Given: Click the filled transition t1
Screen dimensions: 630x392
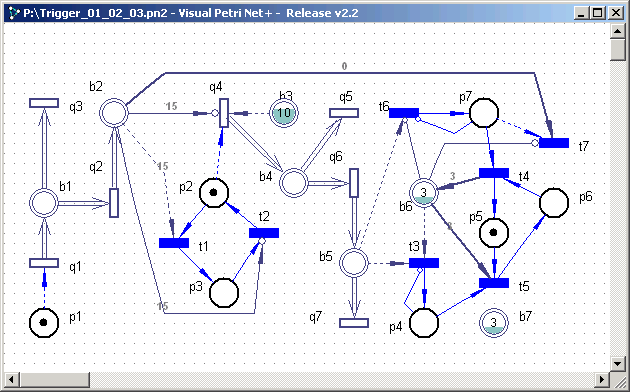Looking at the screenshot, I should [x=174, y=243].
